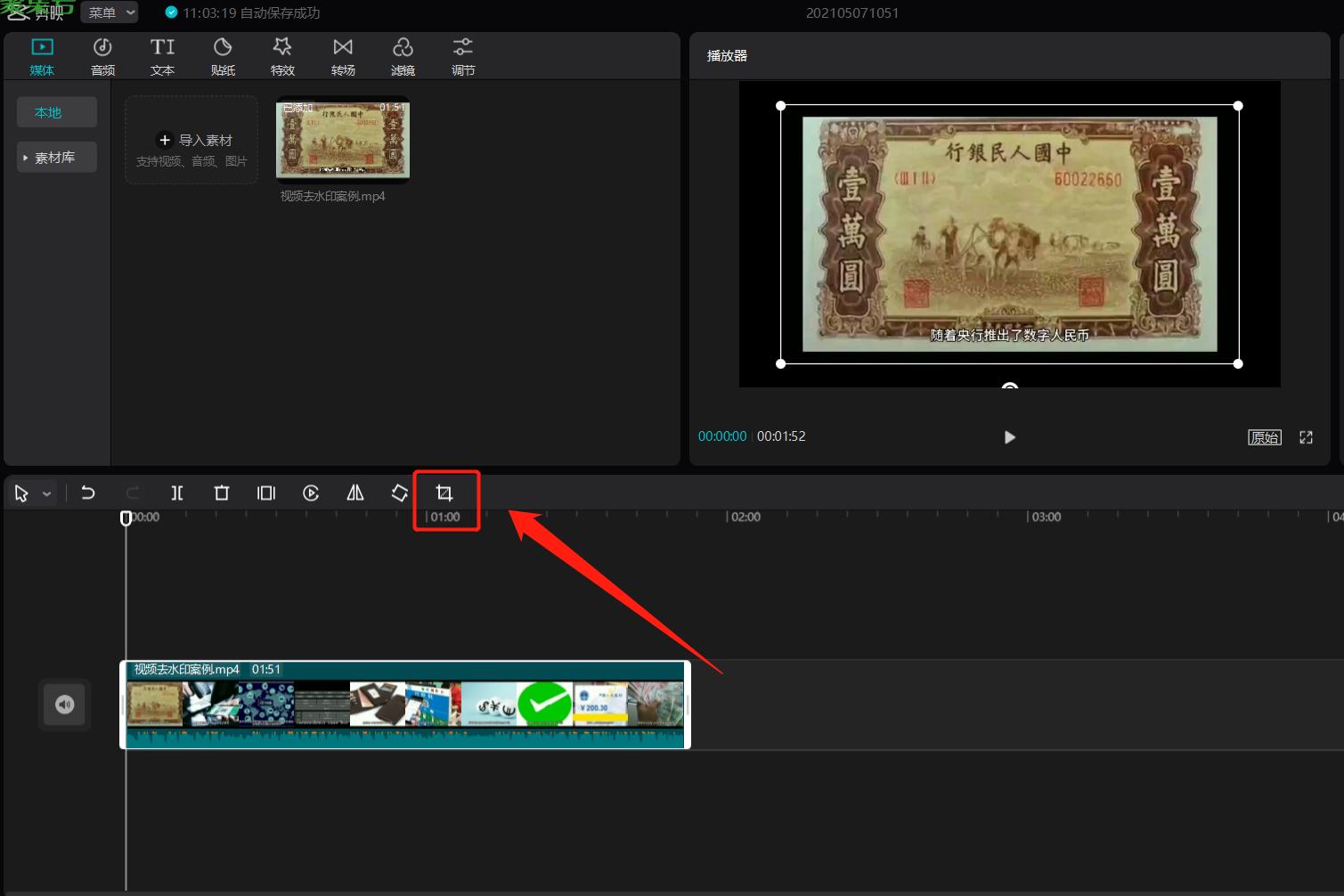Click the crop tool in timeline toolbar

click(444, 493)
